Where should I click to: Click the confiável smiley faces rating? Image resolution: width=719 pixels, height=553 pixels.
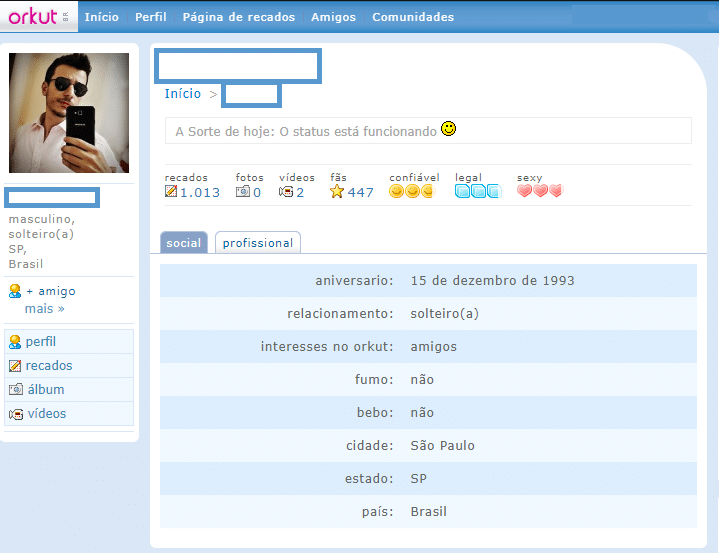click(411, 192)
